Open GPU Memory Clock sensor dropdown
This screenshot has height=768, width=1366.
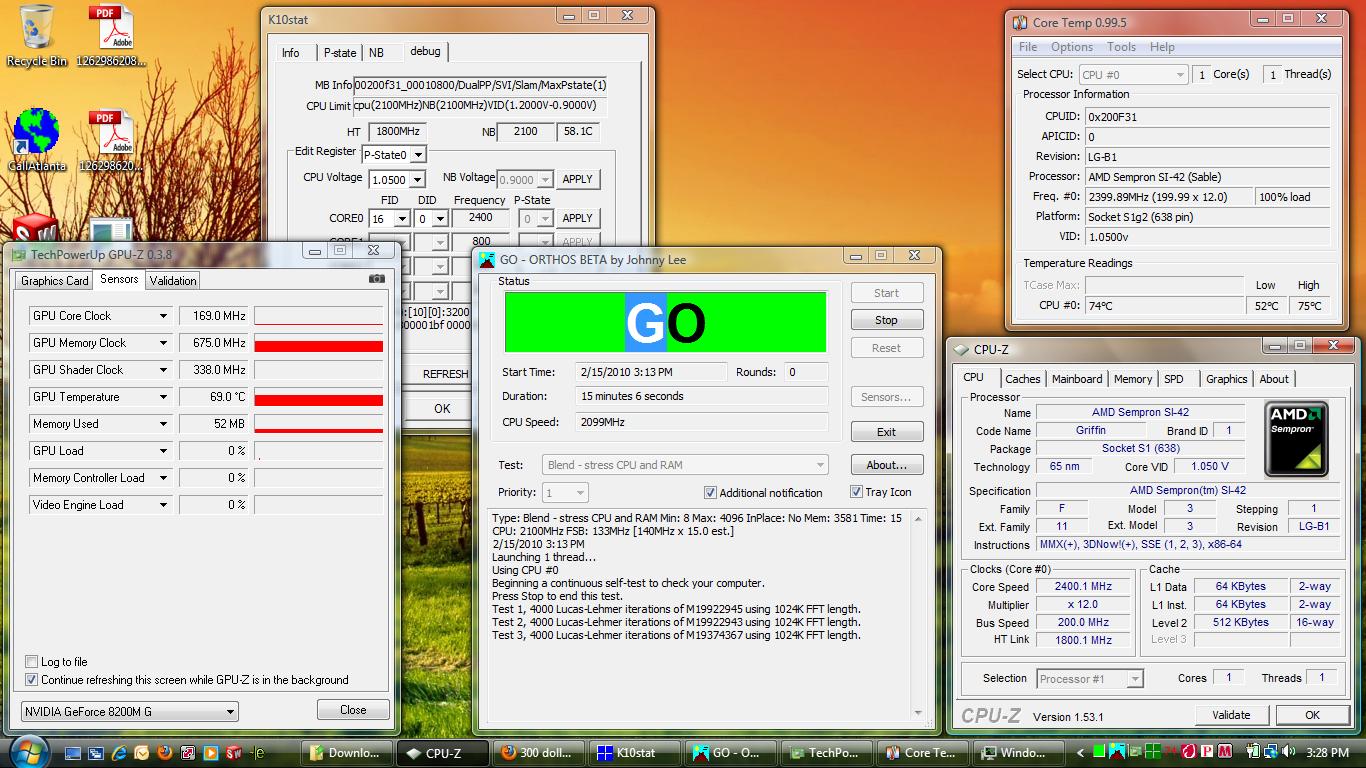tap(163, 343)
